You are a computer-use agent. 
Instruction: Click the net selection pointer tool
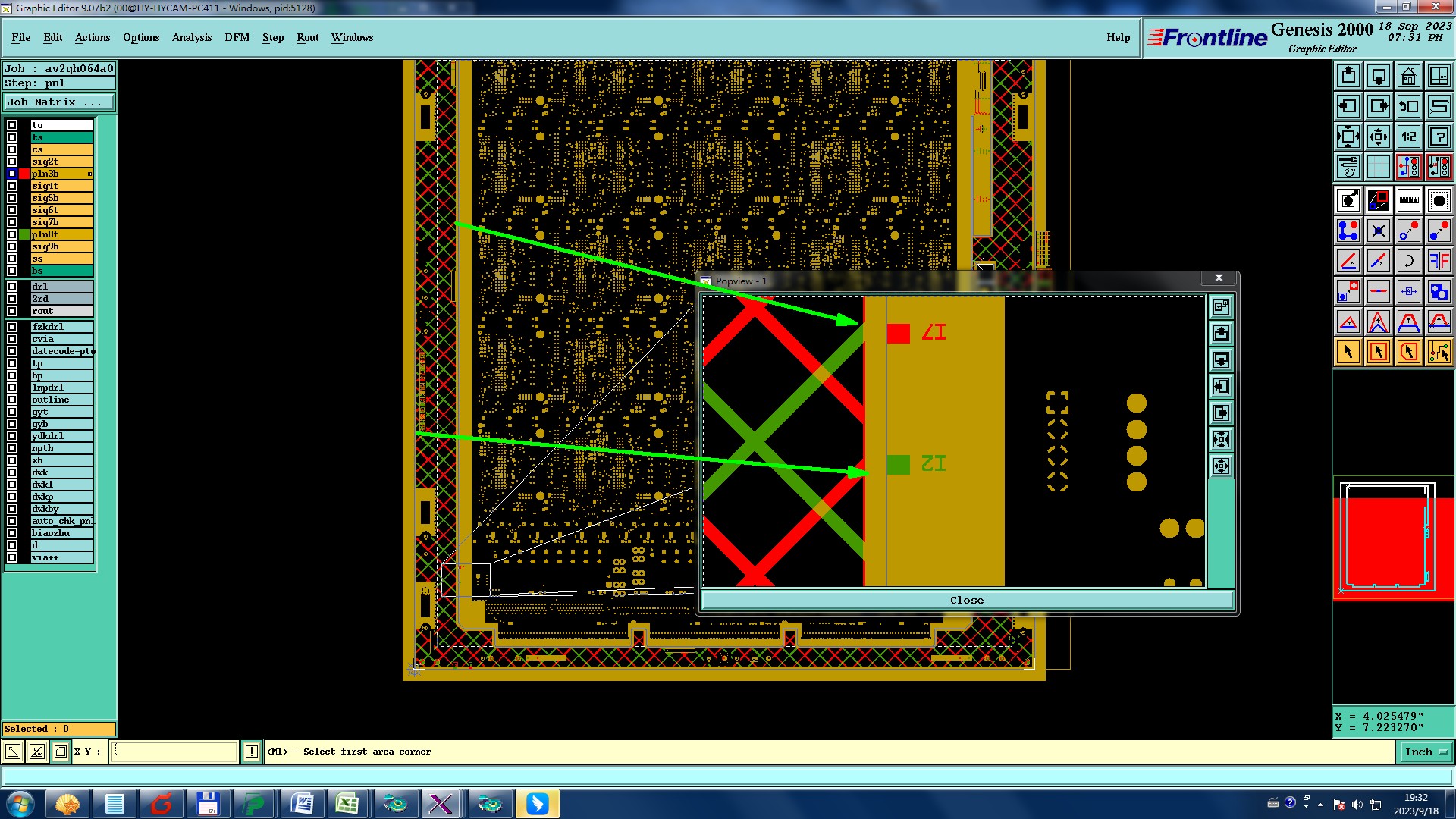pos(1439,352)
